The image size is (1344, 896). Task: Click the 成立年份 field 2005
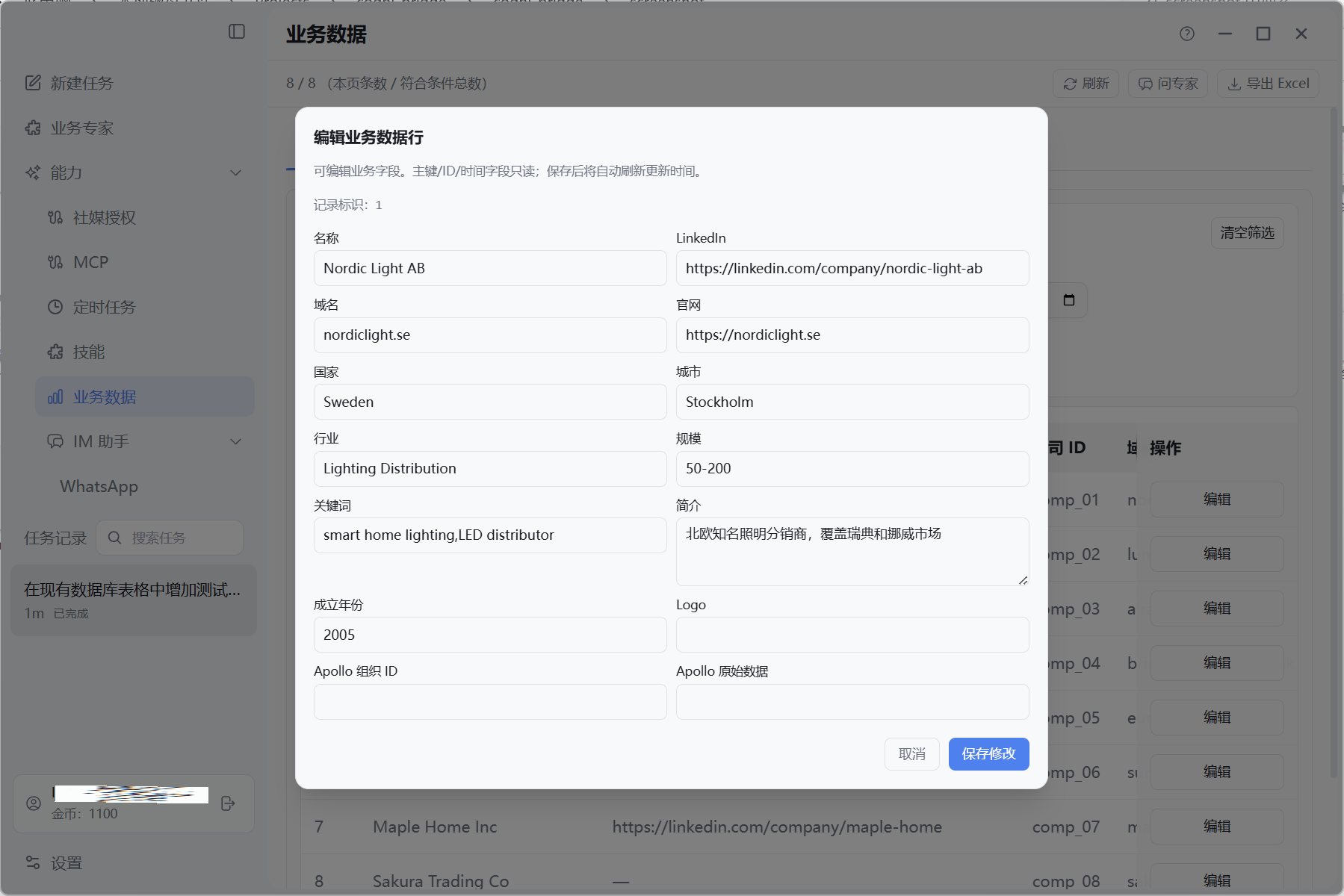pyautogui.click(x=490, y=635)
